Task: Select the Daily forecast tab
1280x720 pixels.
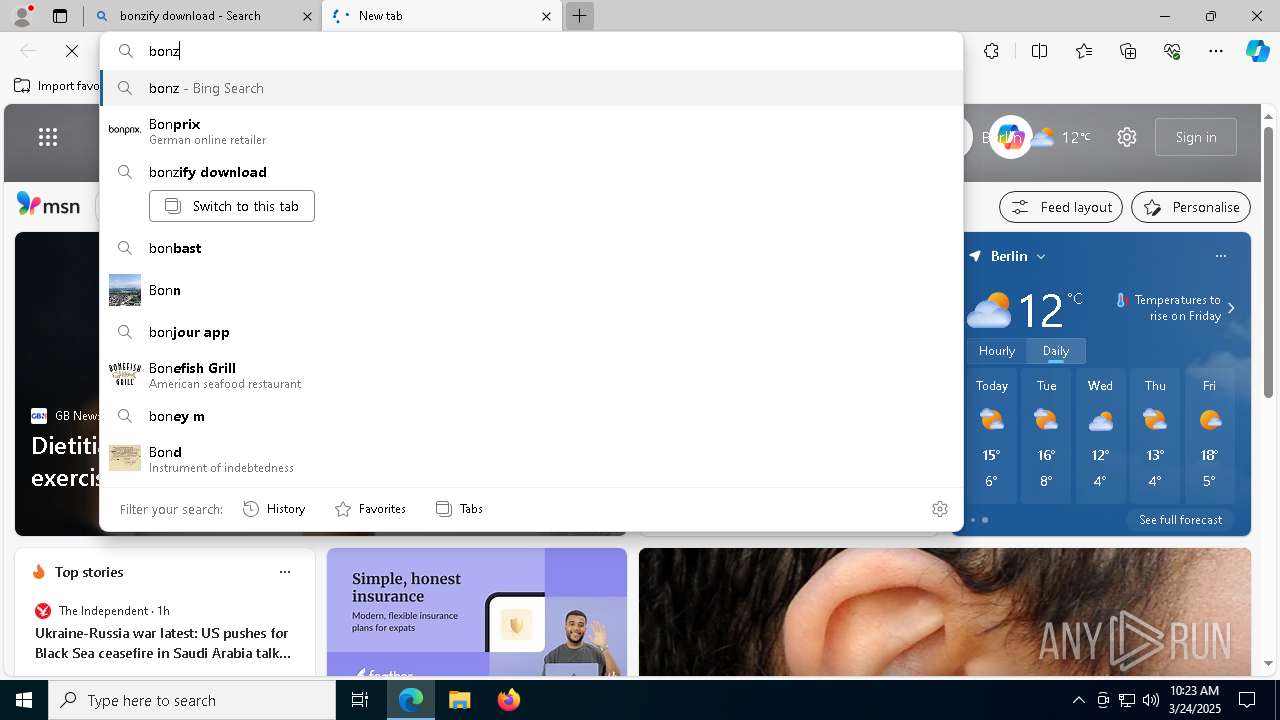Action: (x=1056, y=351)
